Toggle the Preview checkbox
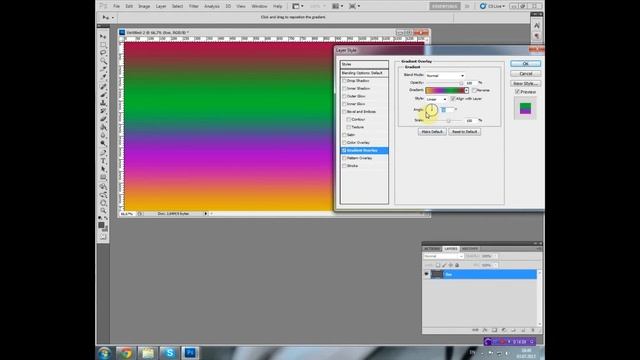The image size is (640, 360). [x=518, y=92]
